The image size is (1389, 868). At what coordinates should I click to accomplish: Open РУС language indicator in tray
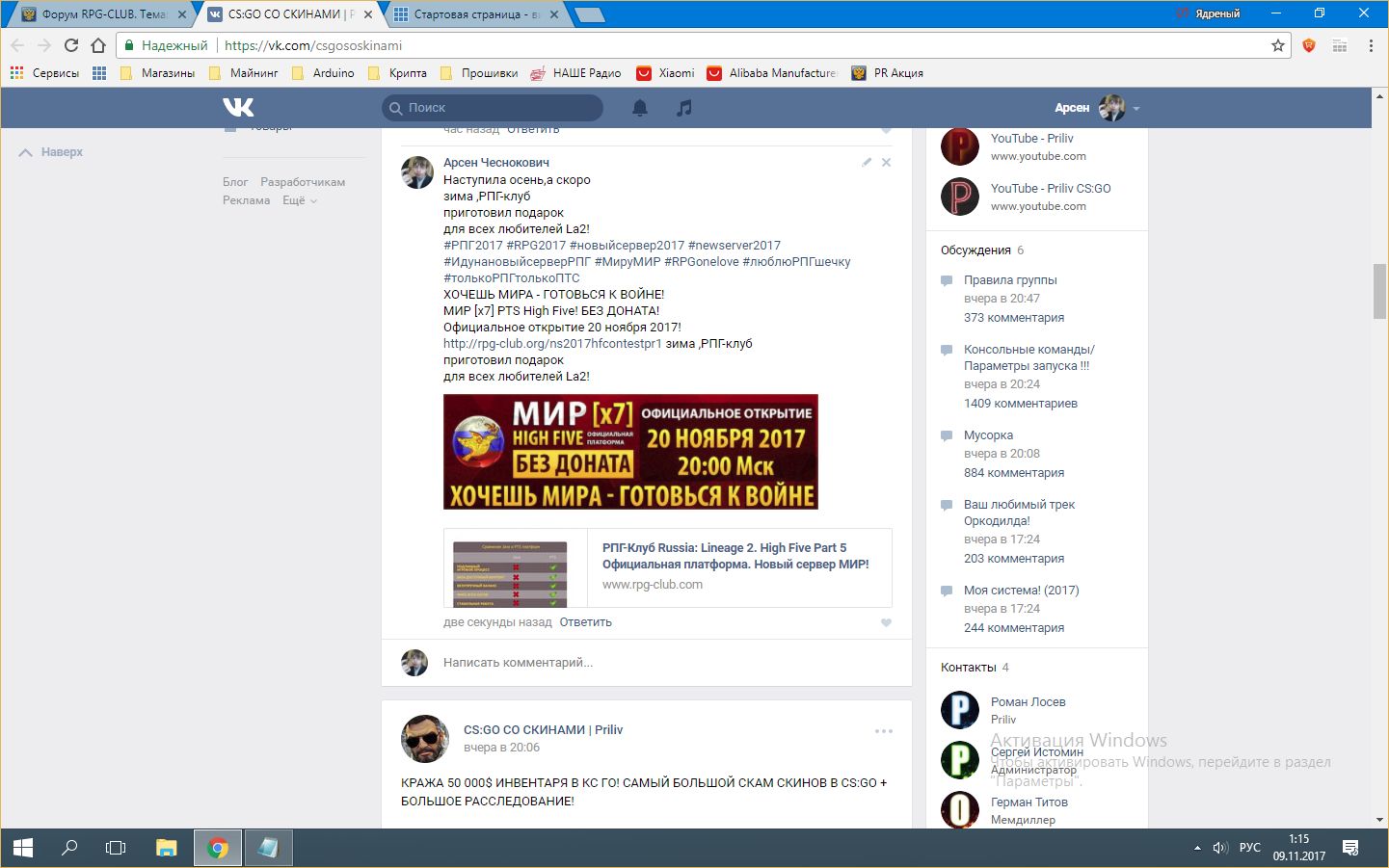coord(1250,848)
